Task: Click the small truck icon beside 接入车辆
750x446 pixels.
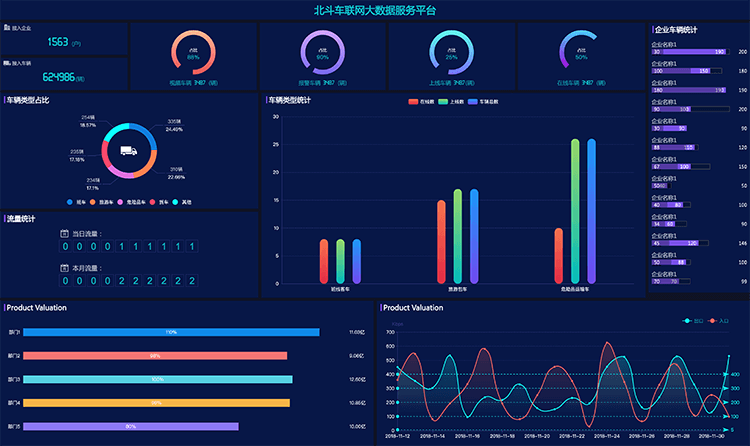Action: click(7, 63)
